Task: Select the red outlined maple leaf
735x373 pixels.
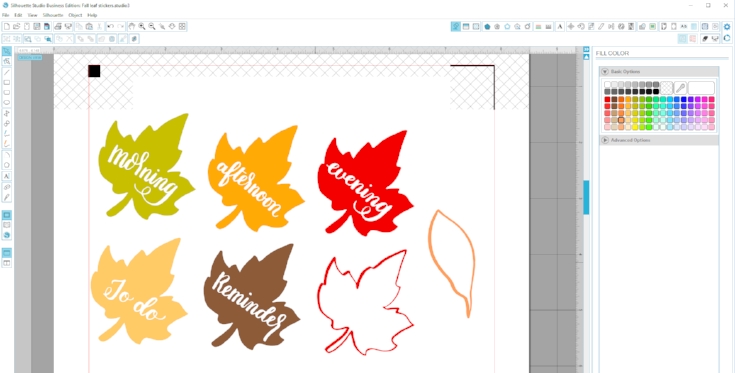Action: 365,303
